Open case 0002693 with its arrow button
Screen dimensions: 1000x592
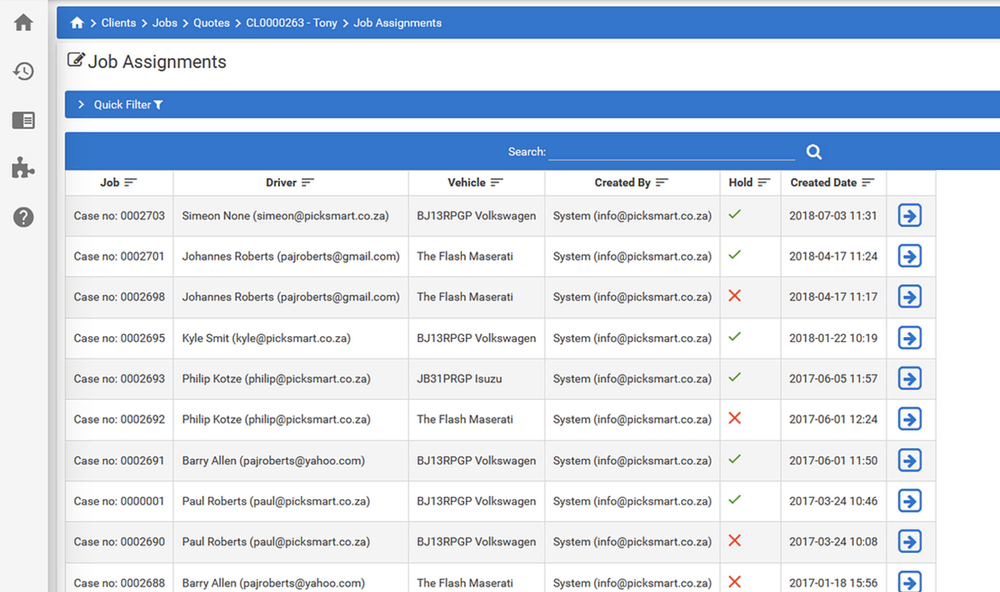(909, 379)
